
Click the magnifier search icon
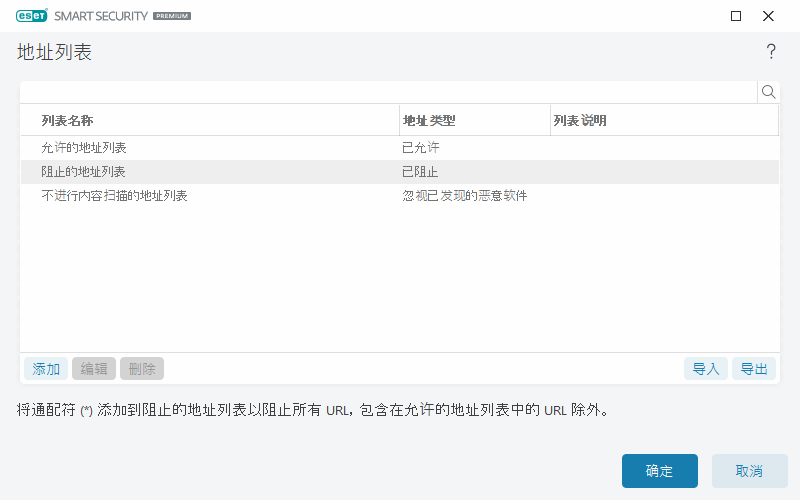tap(768, 92)
